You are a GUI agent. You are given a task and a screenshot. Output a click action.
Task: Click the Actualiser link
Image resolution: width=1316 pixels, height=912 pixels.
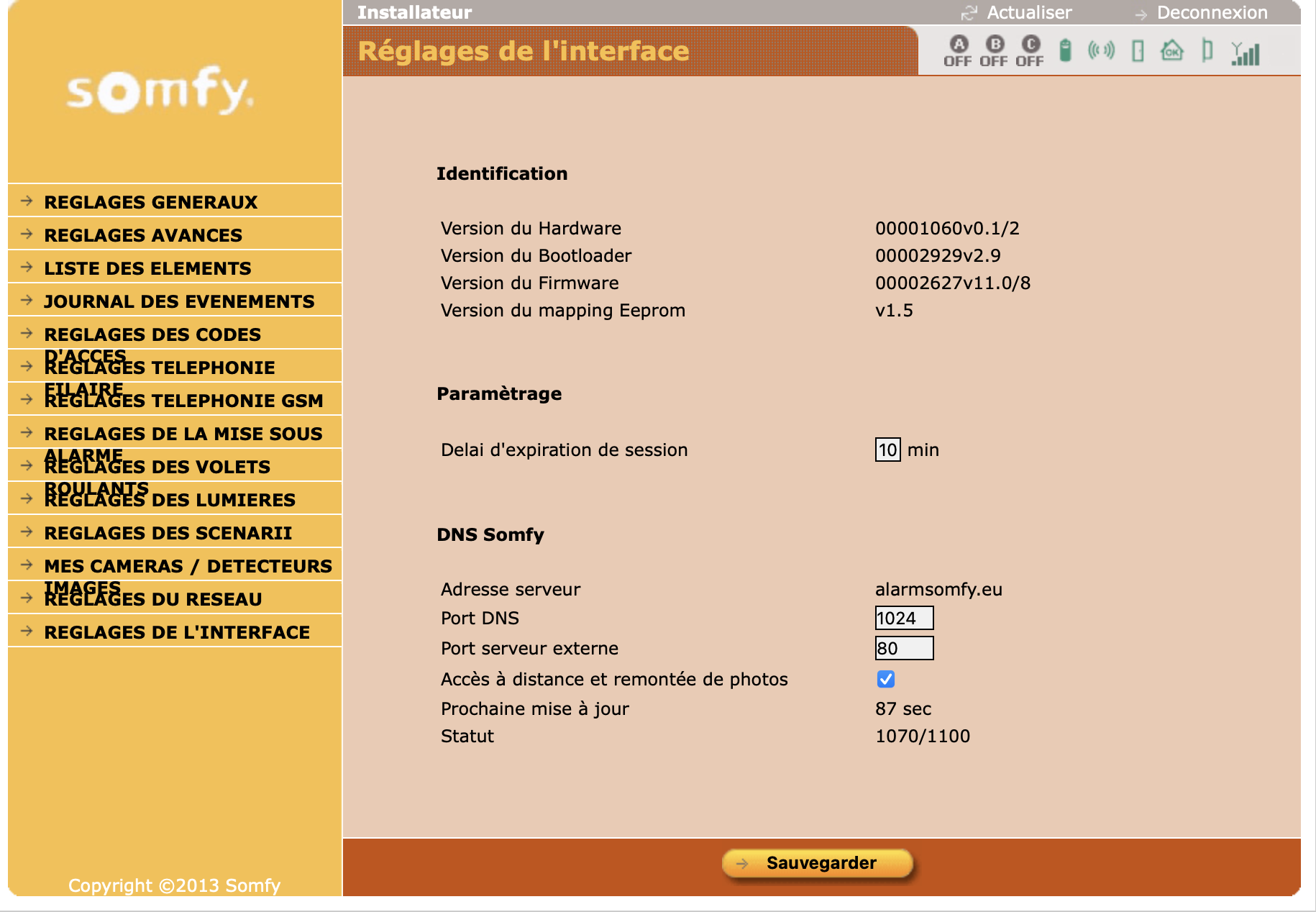click(1029, 13)
